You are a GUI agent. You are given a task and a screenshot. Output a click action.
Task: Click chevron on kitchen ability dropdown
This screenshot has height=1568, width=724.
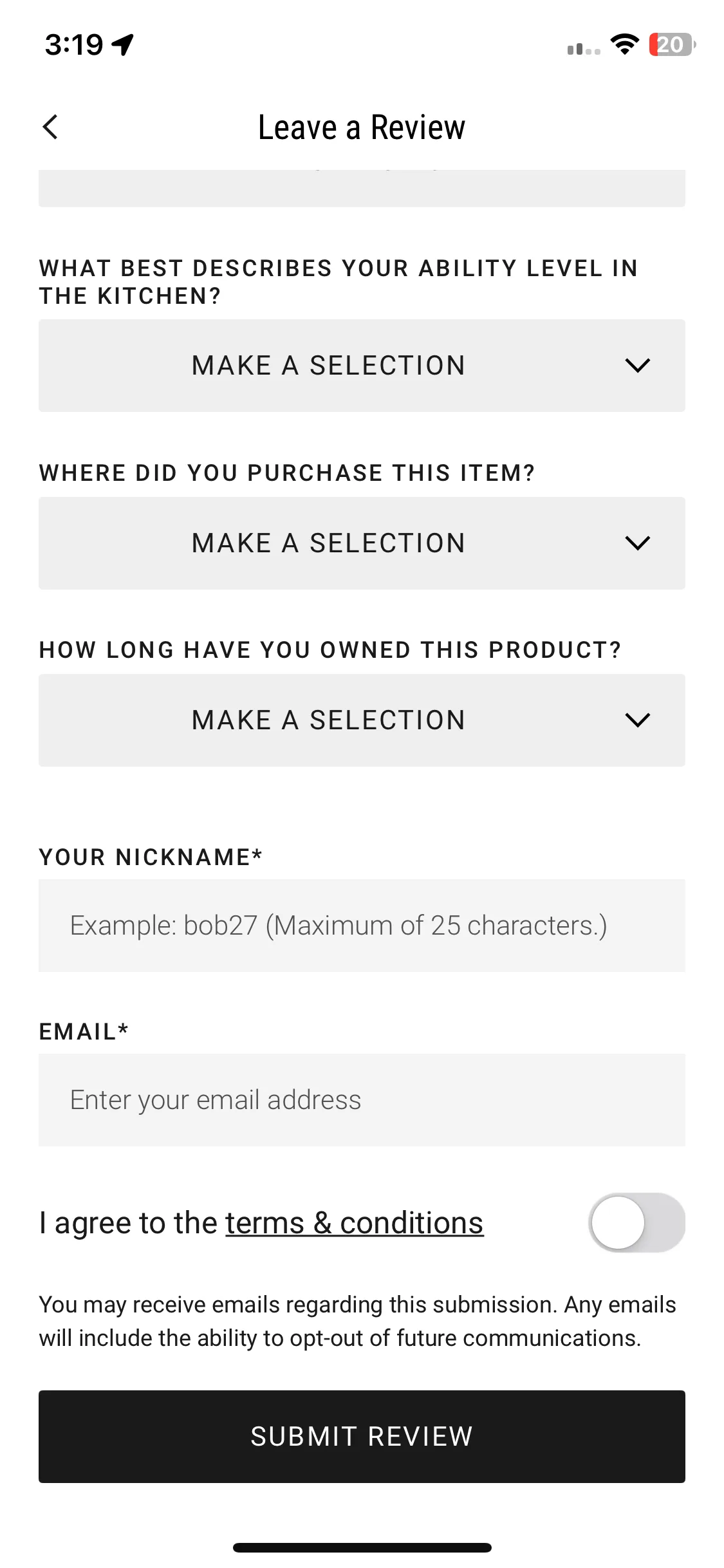[638, 366]
